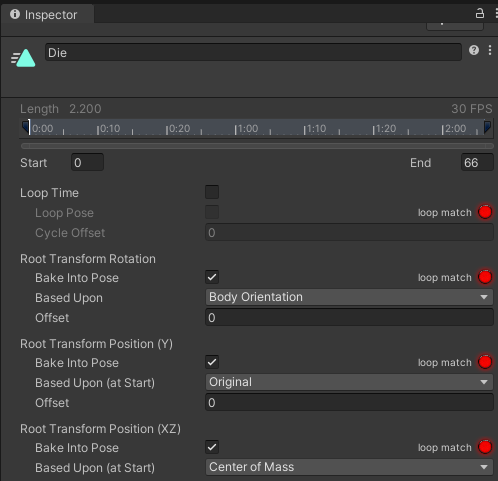
Task: Open the Center of Mass dropdown
Action: point(349,467)
